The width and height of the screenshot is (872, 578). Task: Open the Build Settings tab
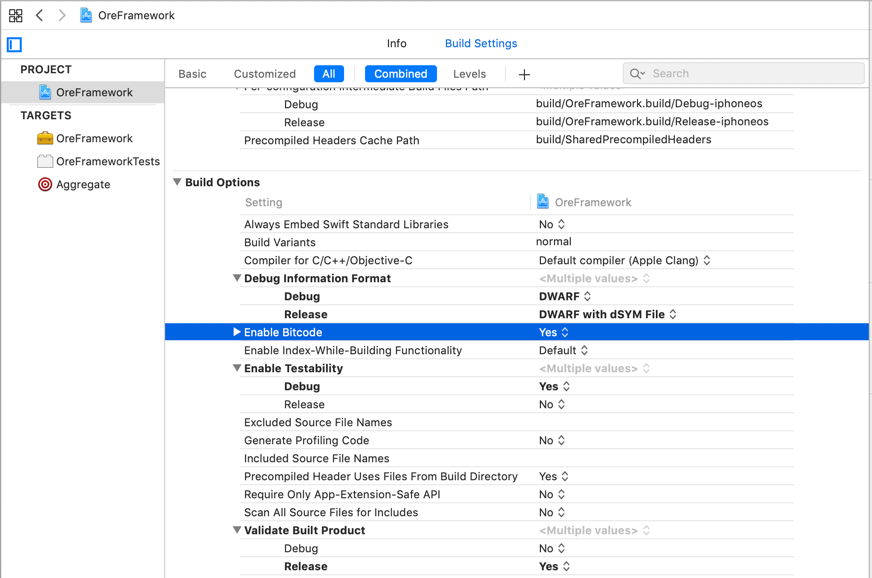(x=480, y=44)
